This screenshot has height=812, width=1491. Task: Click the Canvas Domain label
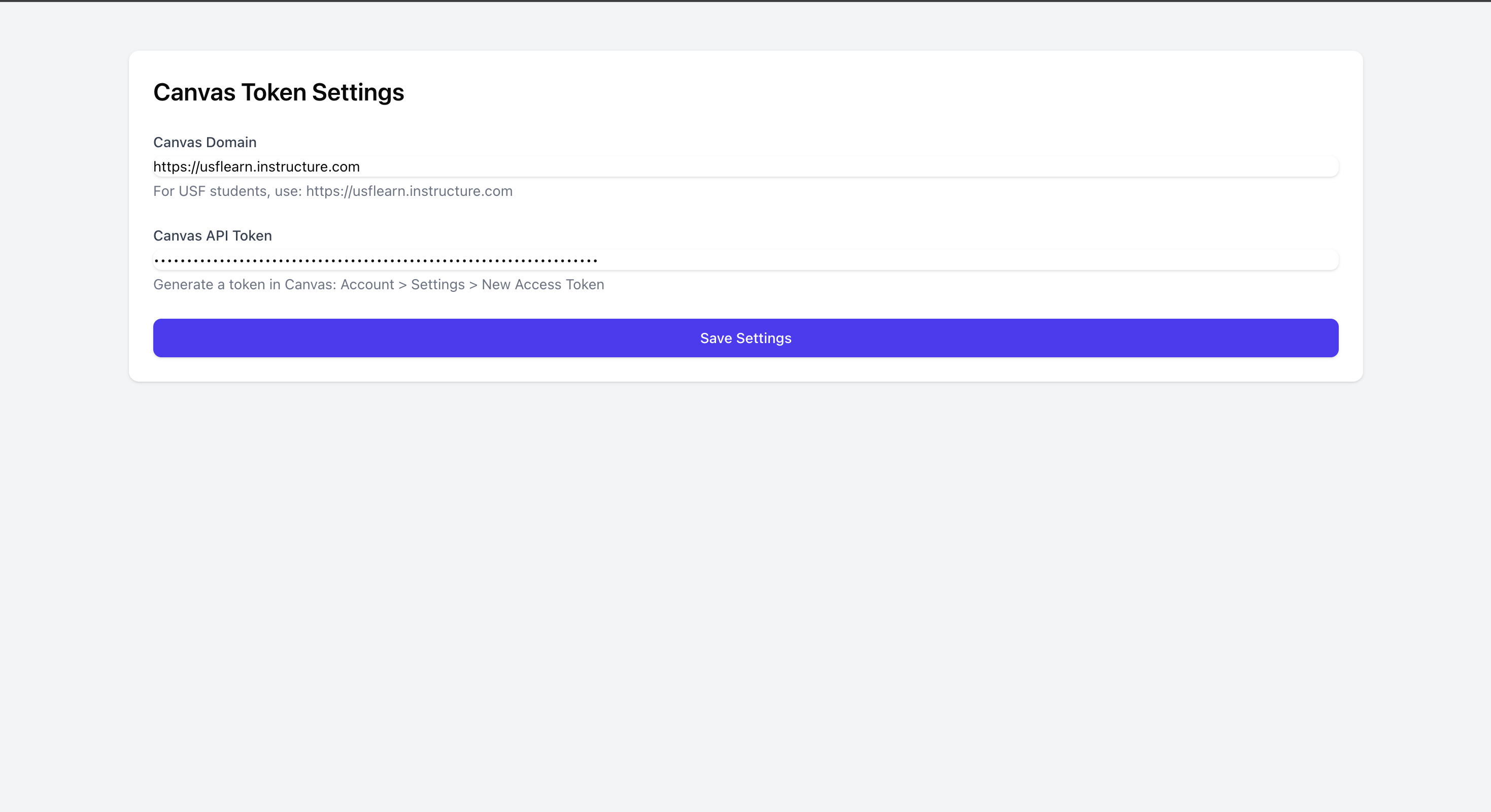(x=205, y=143)
